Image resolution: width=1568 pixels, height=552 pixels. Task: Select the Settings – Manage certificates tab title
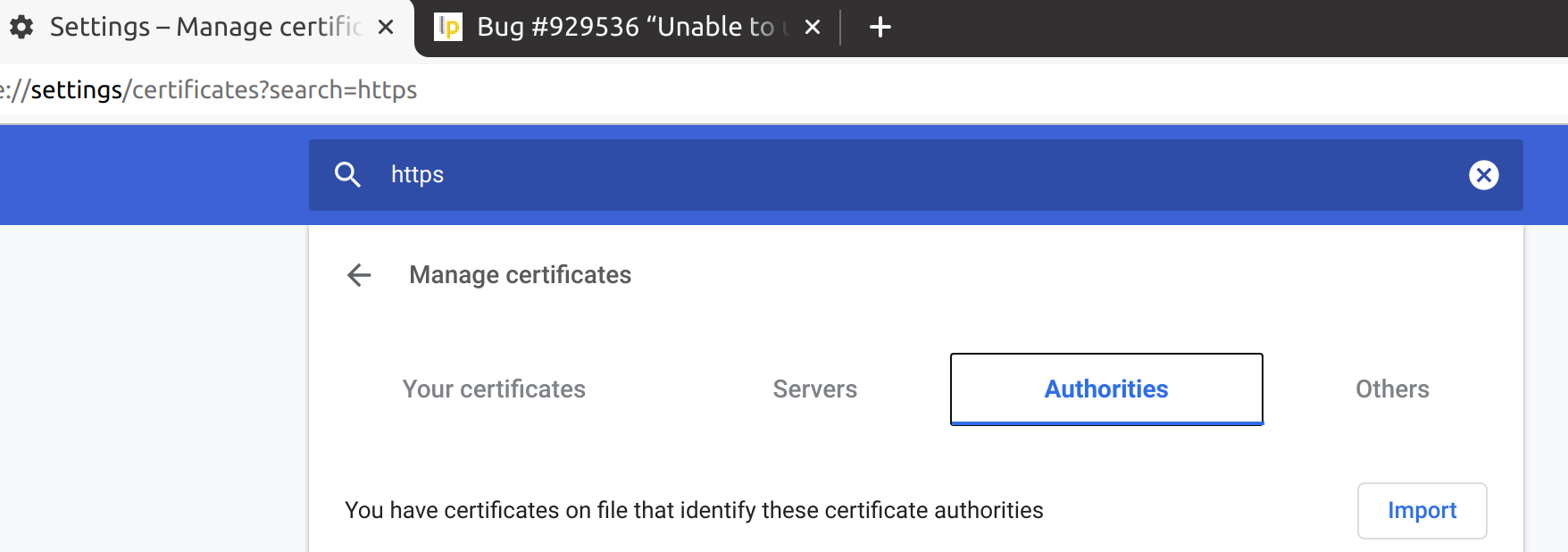pos(205,27)
